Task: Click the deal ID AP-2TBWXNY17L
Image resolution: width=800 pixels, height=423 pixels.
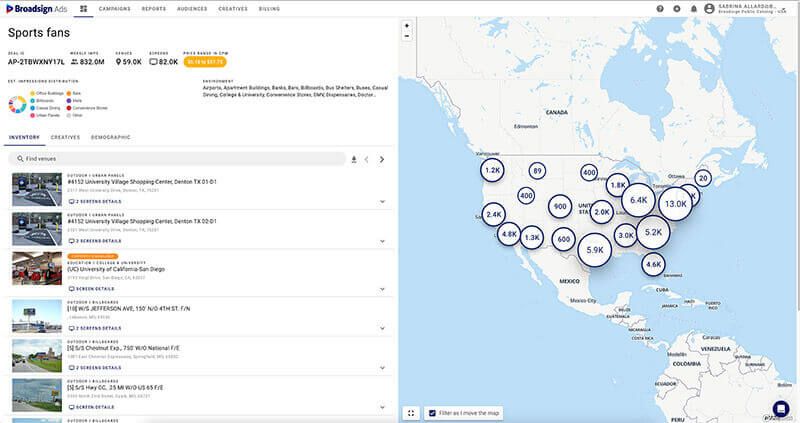Action: [x=36, y=62]
